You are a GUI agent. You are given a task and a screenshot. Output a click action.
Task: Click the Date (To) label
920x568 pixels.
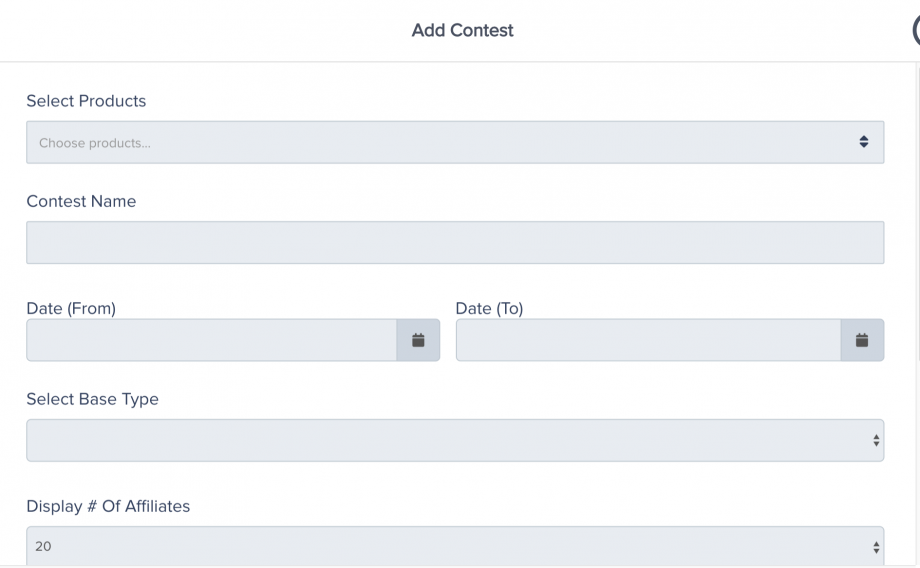(489, 309)
